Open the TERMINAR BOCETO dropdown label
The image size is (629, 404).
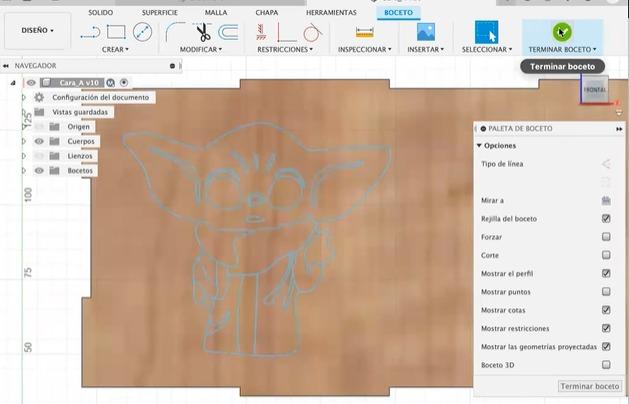tap(562, 49)
